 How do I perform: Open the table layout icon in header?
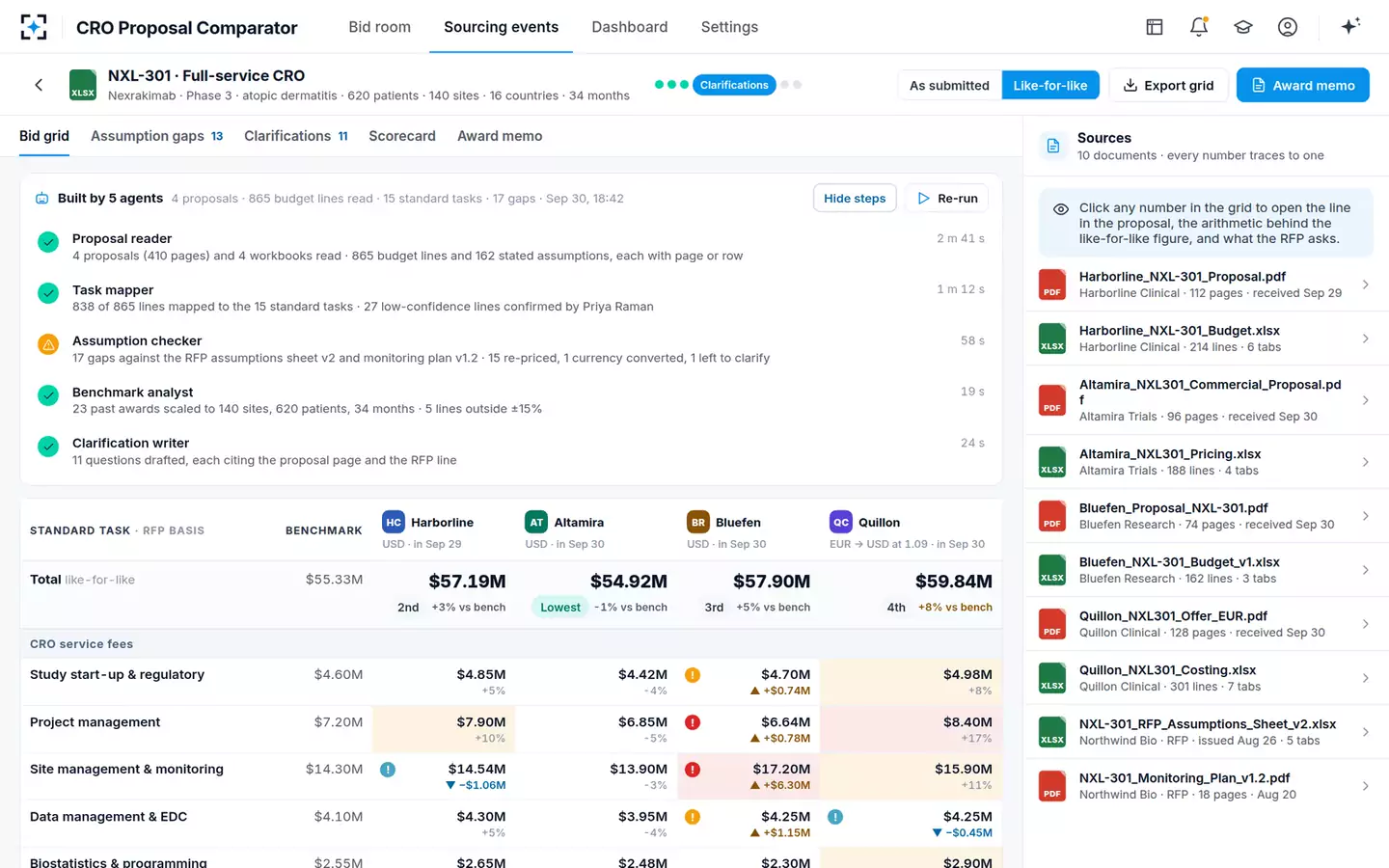(1155, 27)
